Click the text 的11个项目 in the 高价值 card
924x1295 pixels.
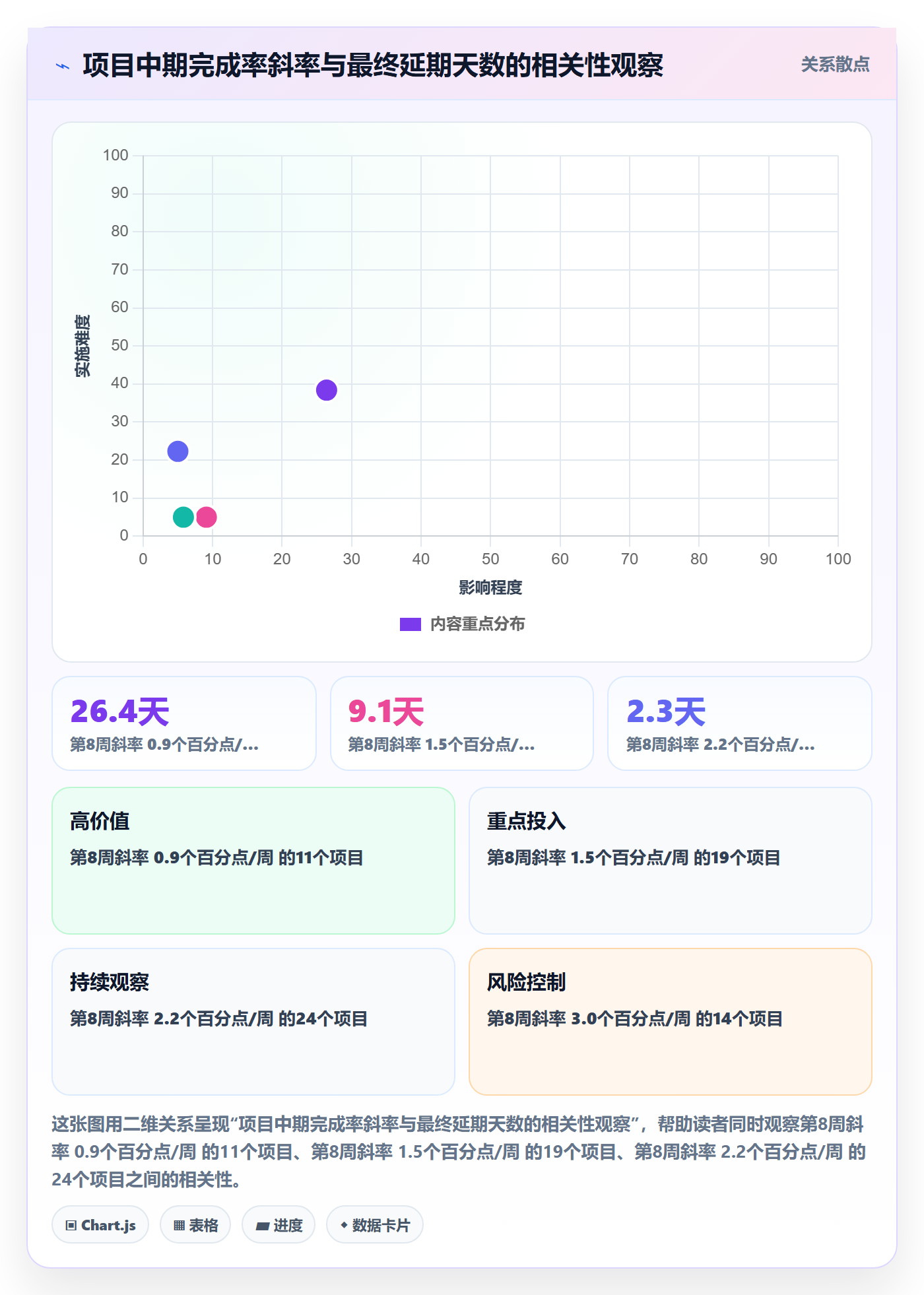pos(321,858)
